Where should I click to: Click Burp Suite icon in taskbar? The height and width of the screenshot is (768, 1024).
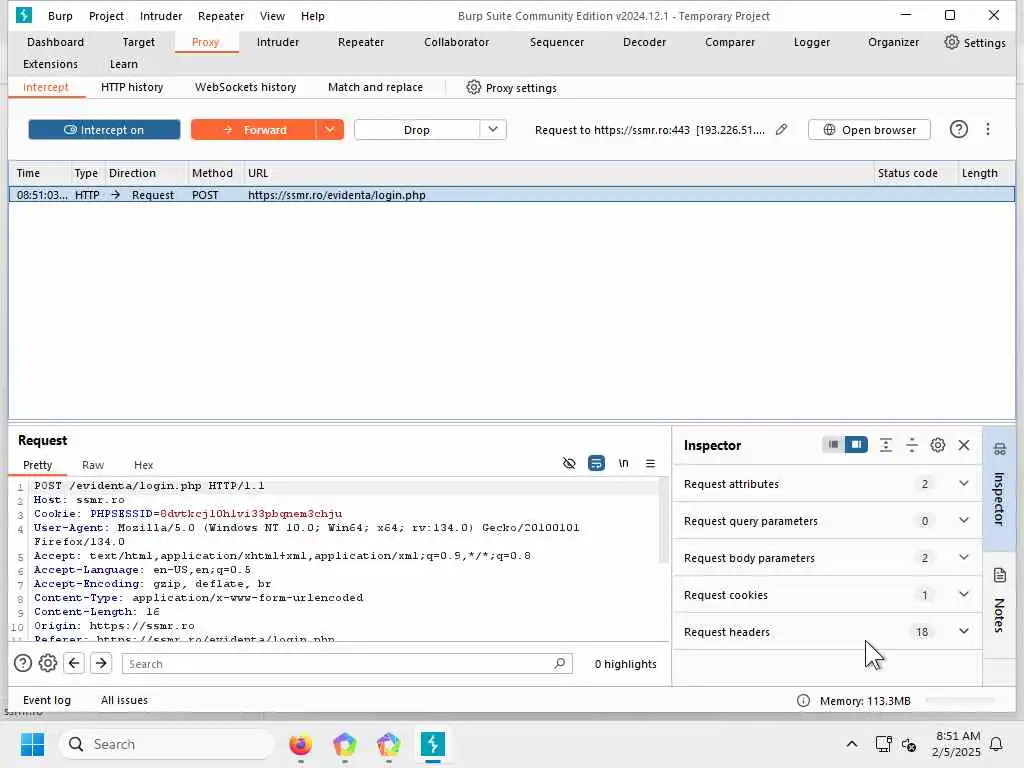[432, 744]
